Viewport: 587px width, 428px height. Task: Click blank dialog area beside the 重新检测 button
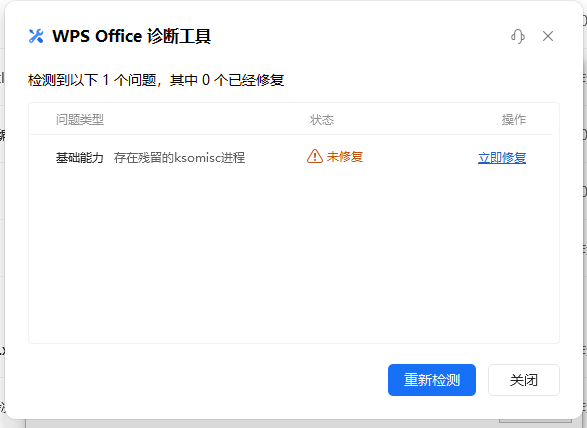tap(206, 380)
